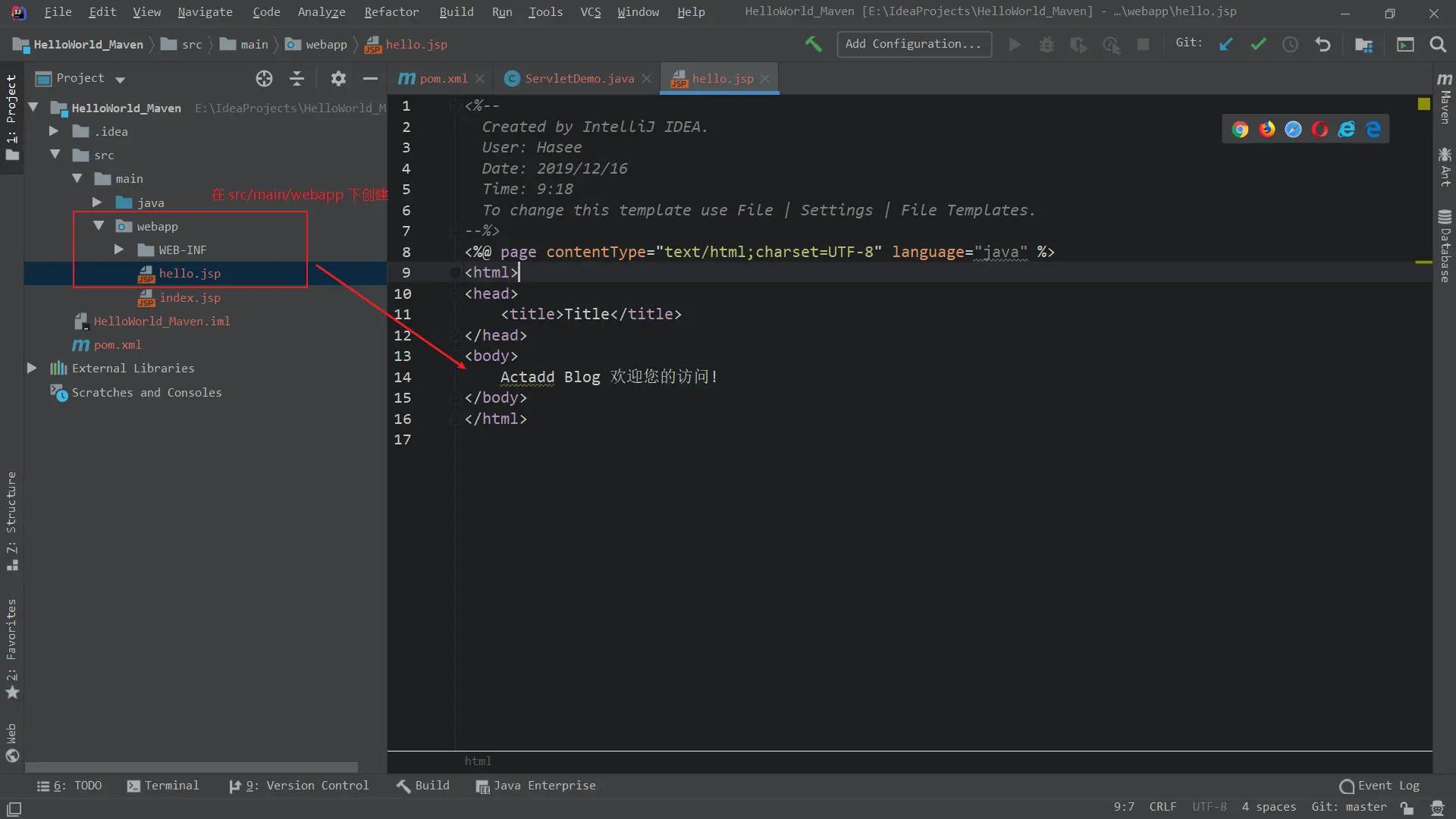Expand the WEB-INF folder
This screenshot has width=1456, height=819.
pos(119,249)
